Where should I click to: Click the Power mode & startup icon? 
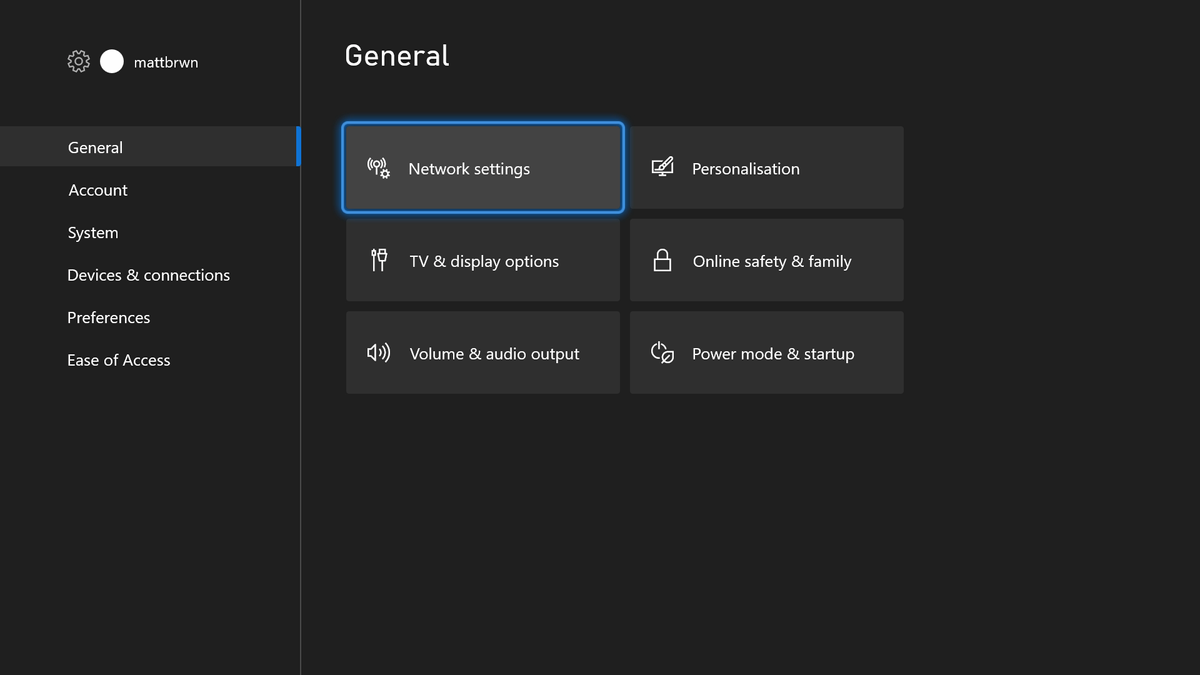point(662,352)
